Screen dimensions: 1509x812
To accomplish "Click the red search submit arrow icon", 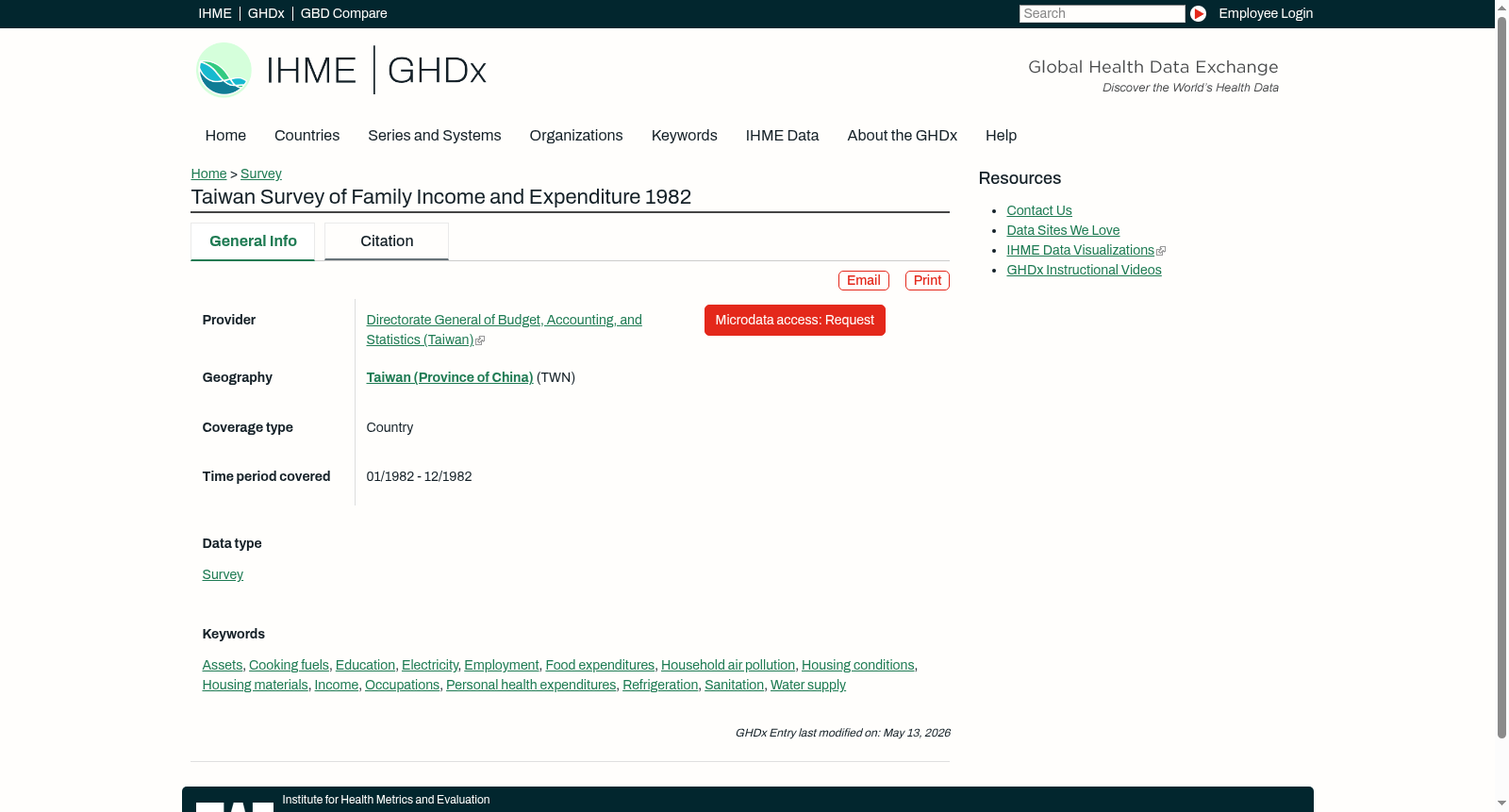I will (x=1198, y=13).
